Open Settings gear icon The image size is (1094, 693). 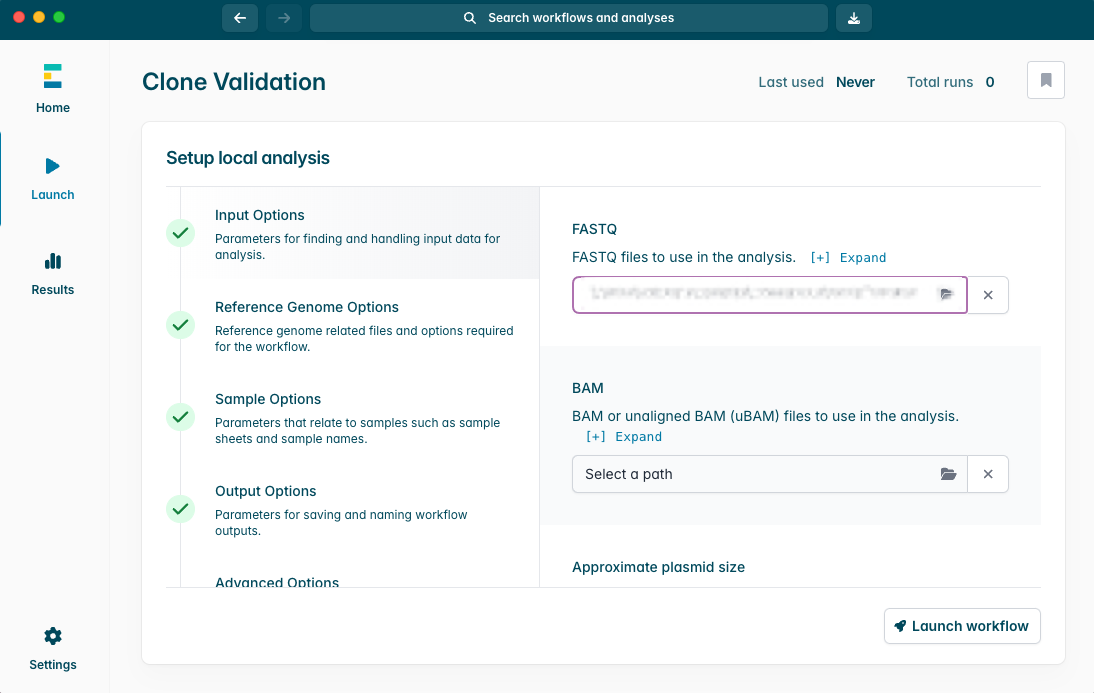(53, 636)
